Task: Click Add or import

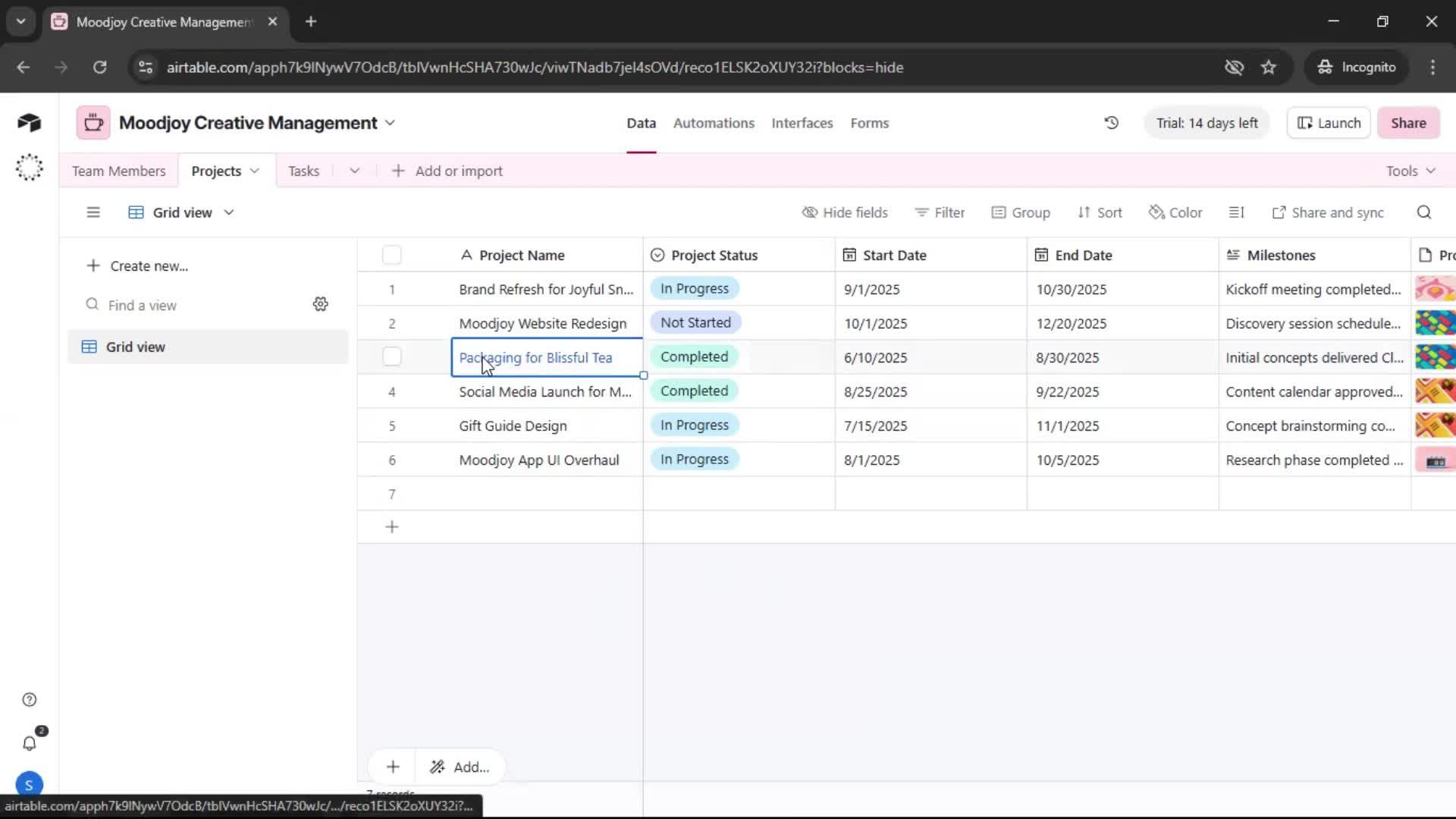Action: click(447, 171)
